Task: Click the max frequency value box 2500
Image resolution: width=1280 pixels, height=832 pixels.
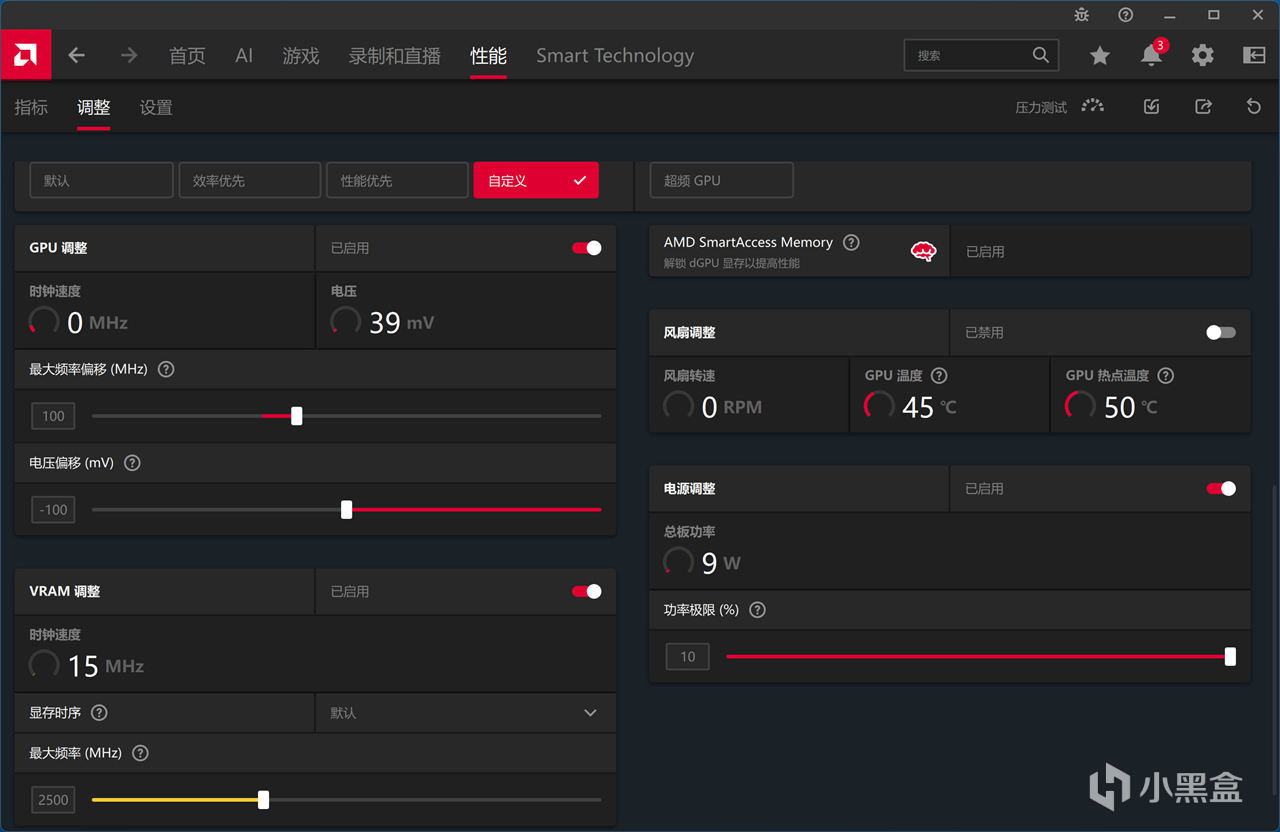Action: tap(53, 800)
